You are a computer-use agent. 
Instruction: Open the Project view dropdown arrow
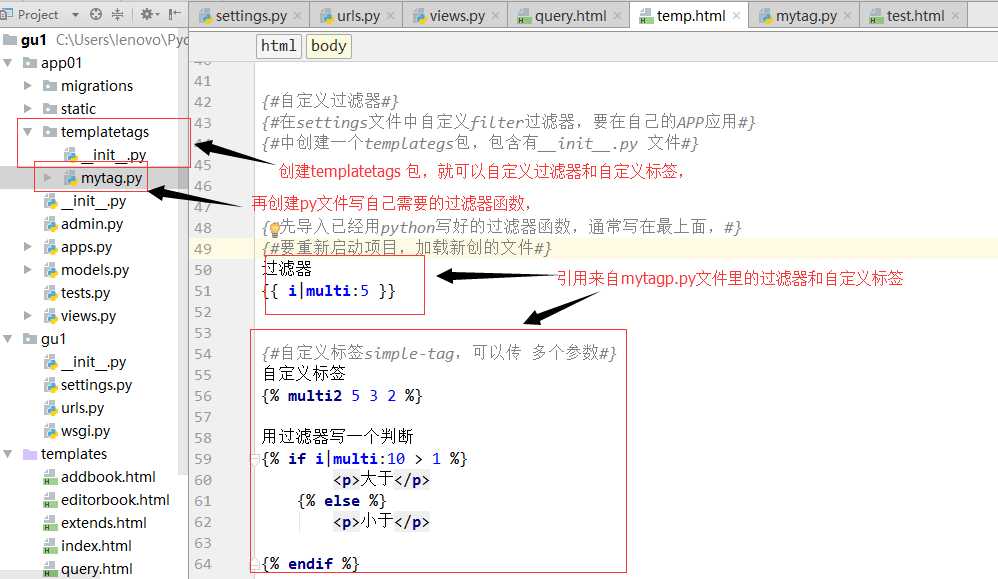76,15
